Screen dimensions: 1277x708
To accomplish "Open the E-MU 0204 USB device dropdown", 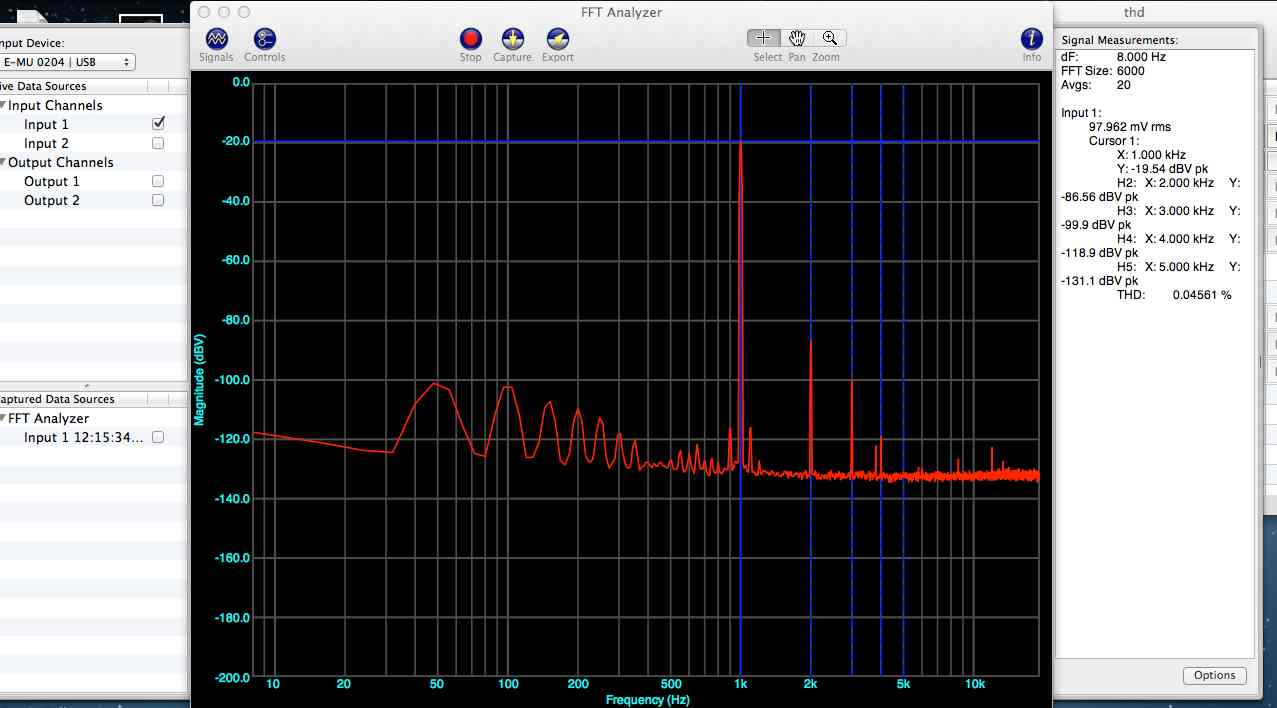I will pos(67,62).
